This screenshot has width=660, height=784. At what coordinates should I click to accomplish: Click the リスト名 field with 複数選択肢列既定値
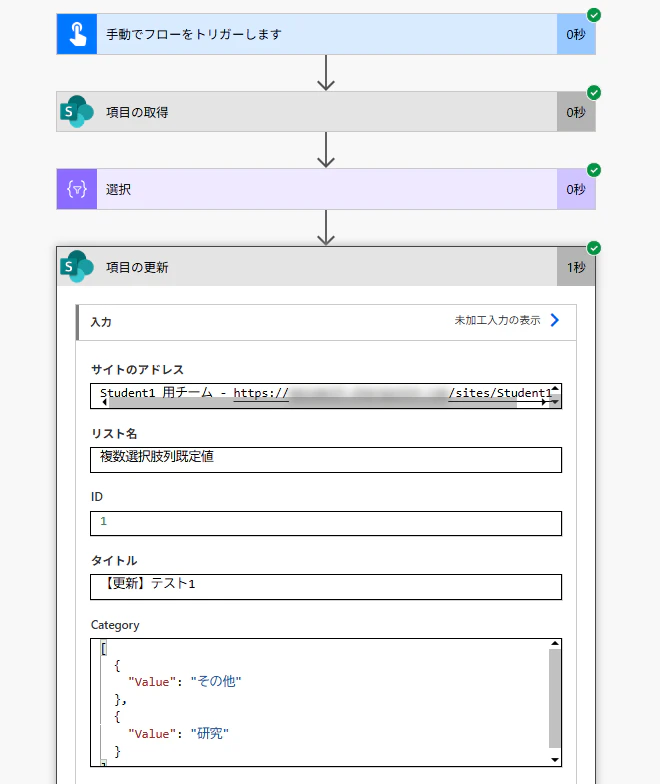pos(326,460)
